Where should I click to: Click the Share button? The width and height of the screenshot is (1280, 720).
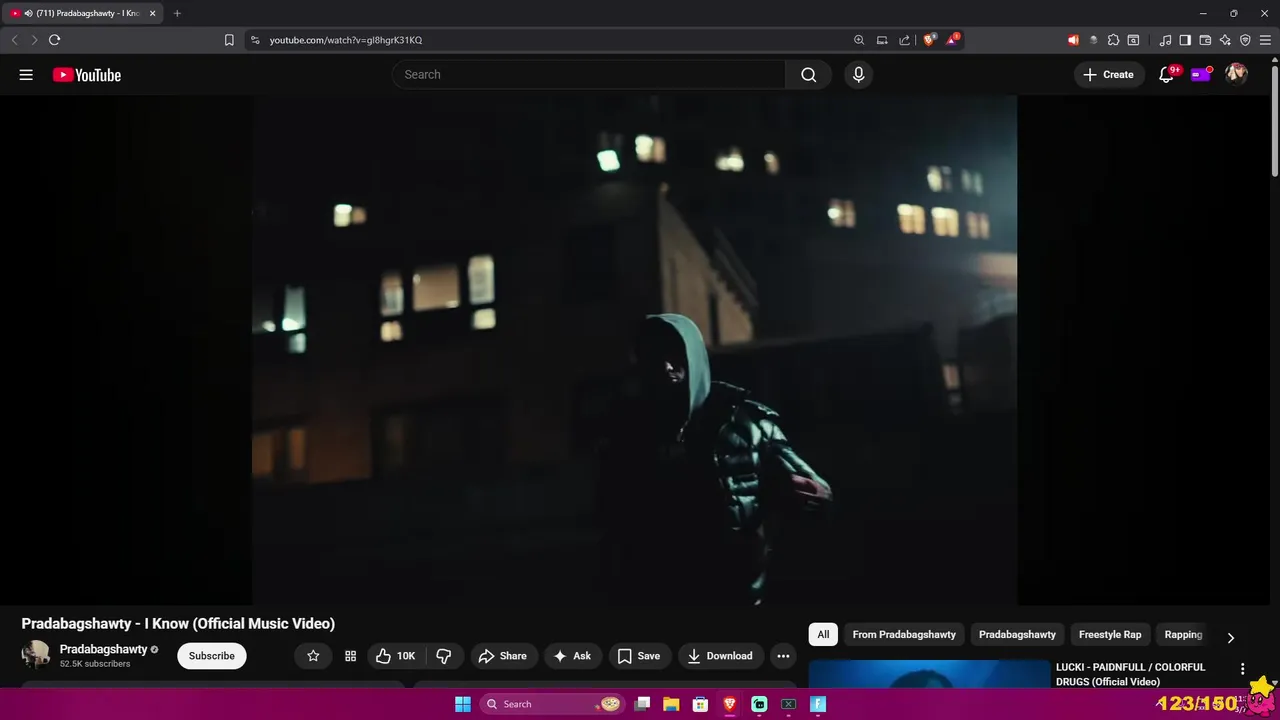pyautogui.click(x=503, y=656)
